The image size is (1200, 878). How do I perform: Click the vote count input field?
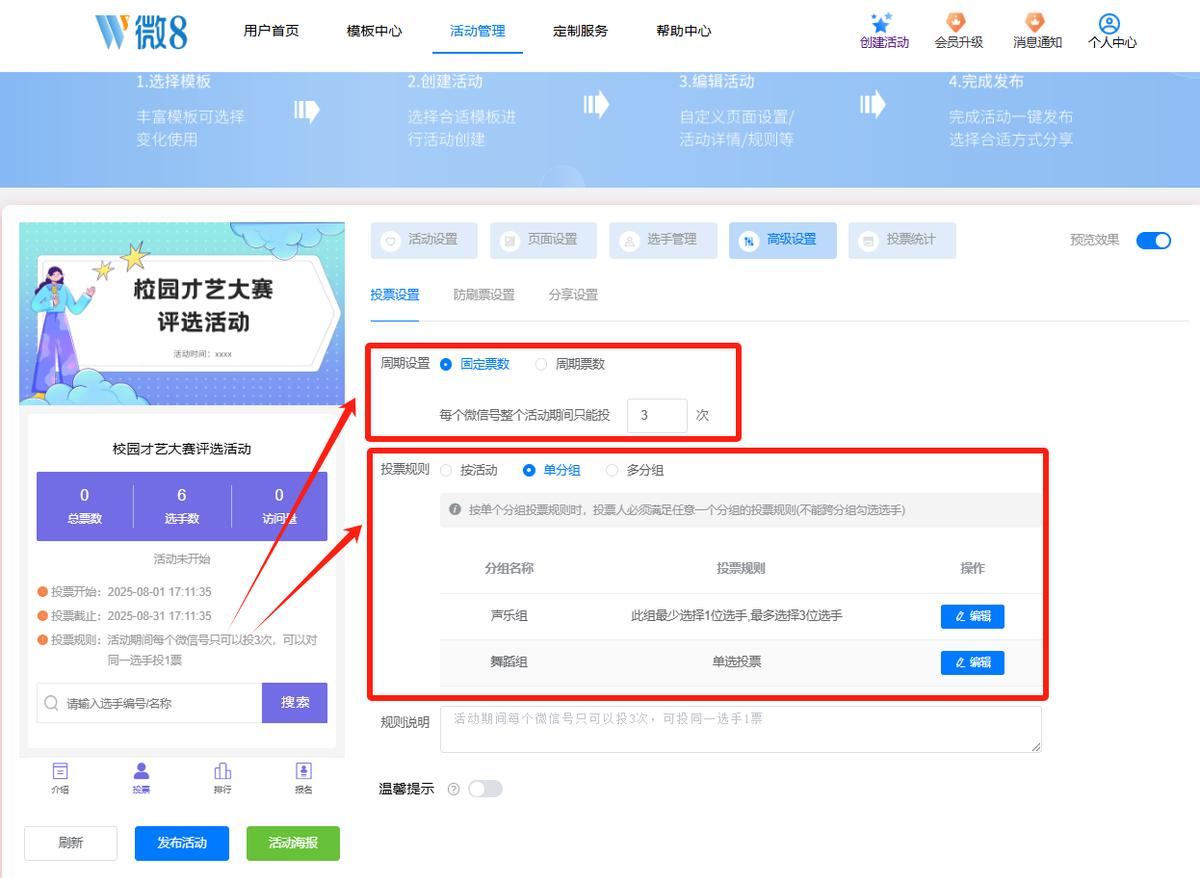(657, 415)
